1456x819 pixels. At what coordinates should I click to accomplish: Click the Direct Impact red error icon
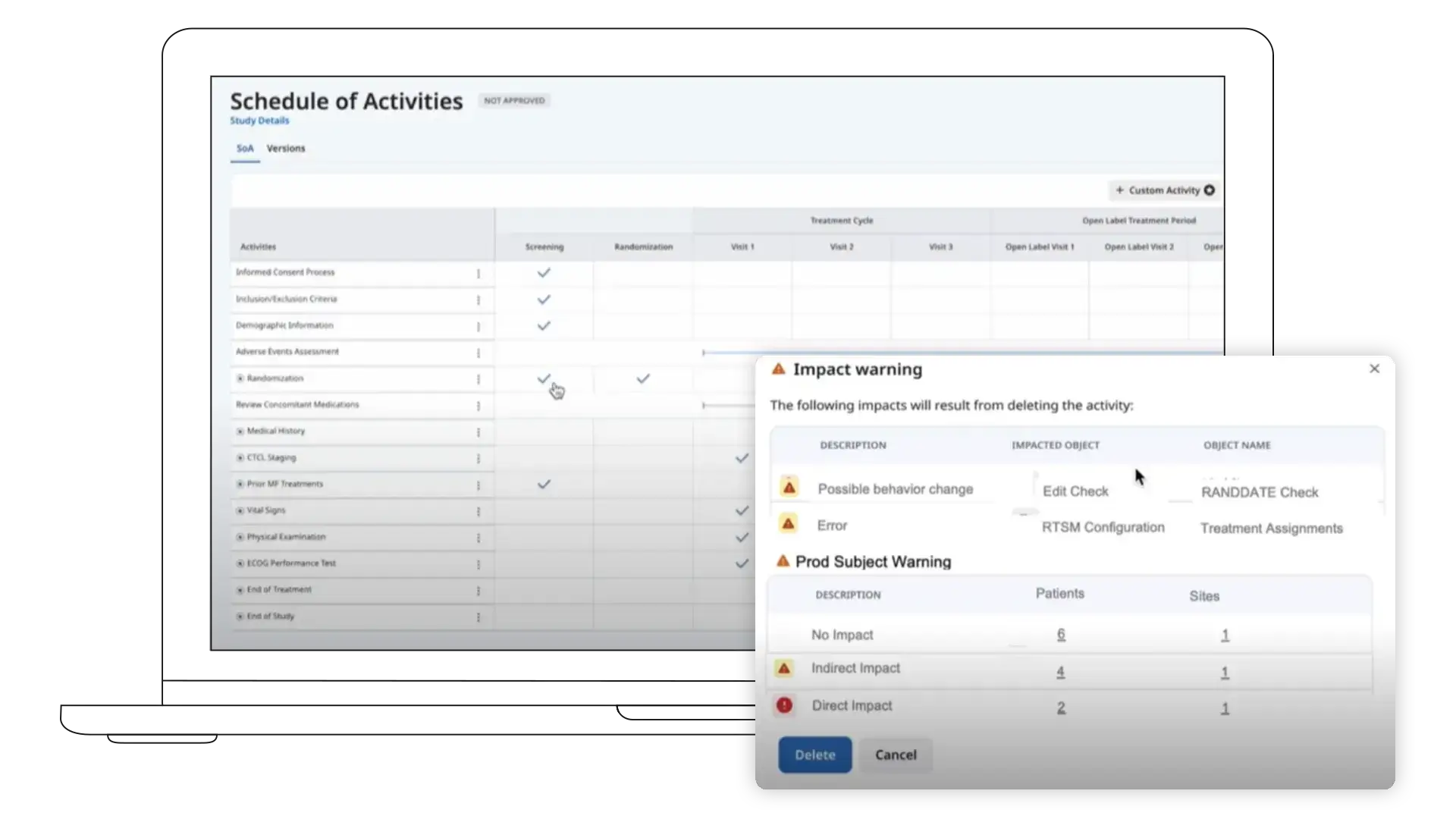pos(784,705)
